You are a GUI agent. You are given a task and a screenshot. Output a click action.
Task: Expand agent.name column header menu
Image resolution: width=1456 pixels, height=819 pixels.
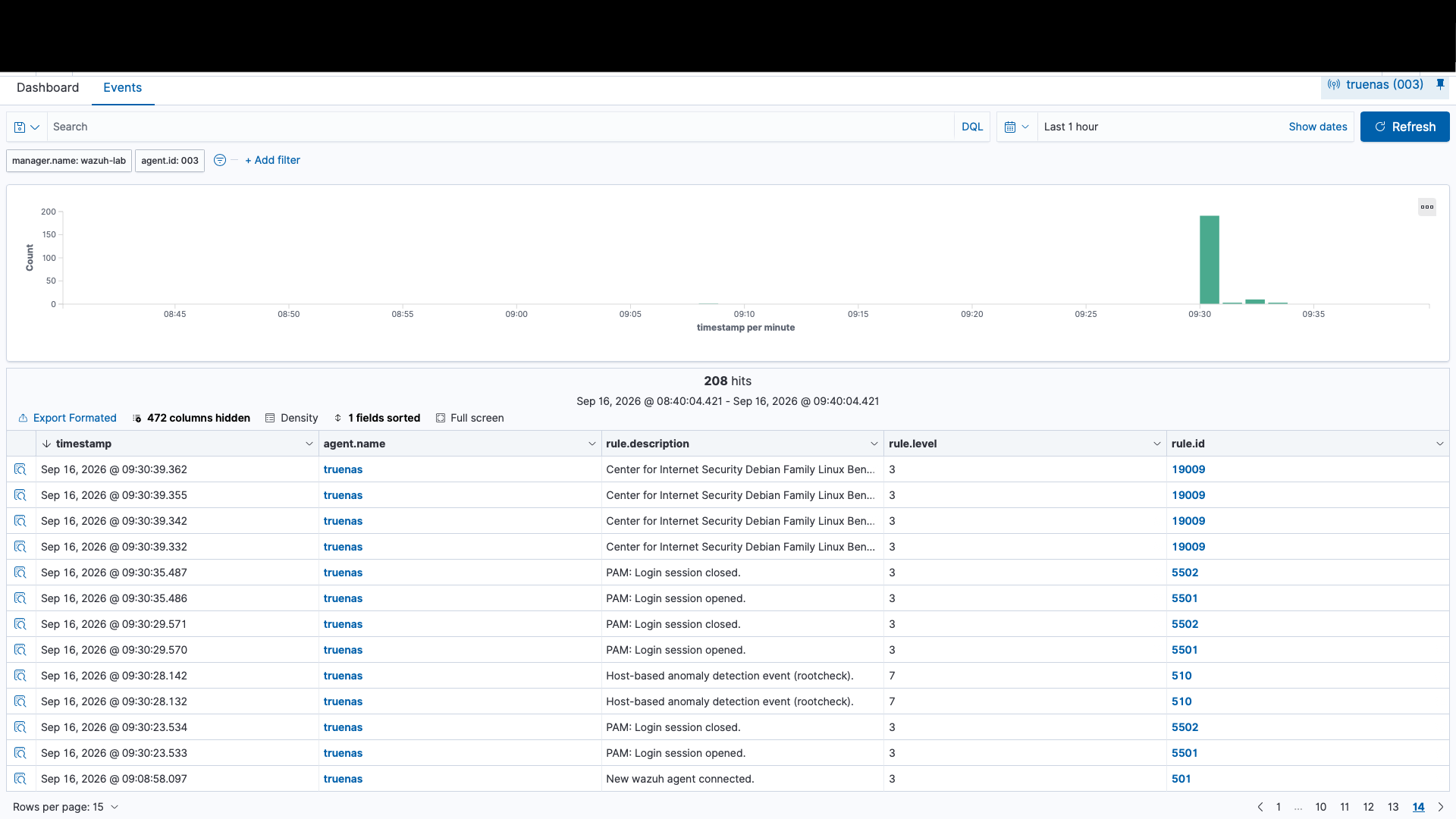[x=592, y=444]
